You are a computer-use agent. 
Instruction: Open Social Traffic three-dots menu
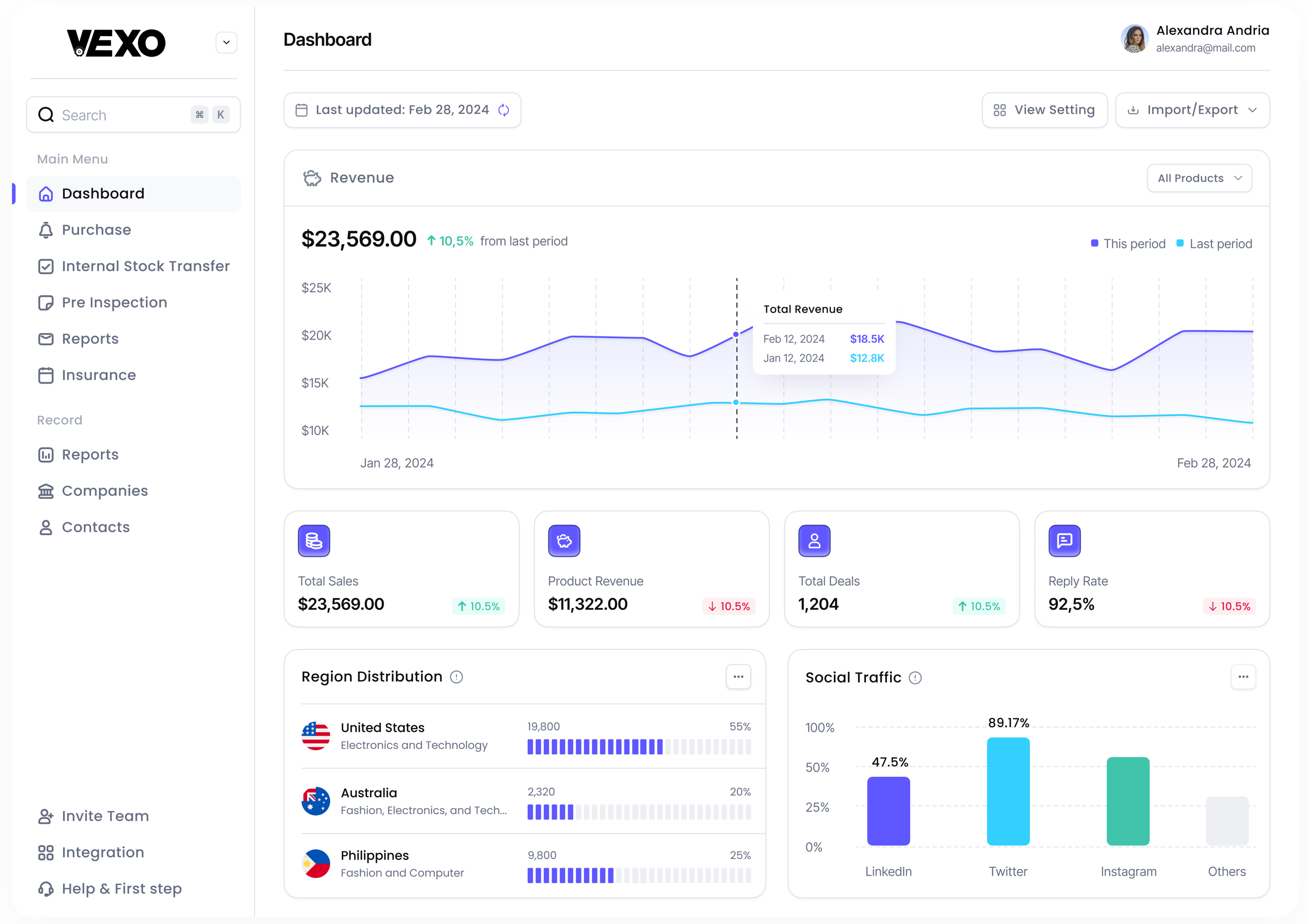(1243, 677)
